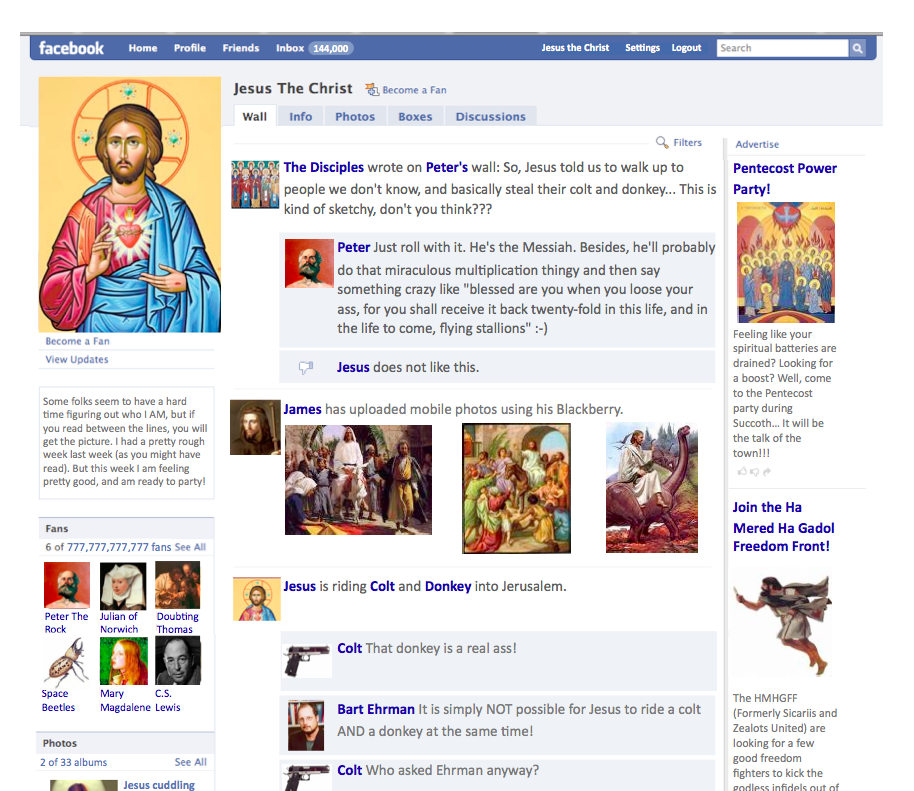This screenshot has height=791, width=914.
Task: Click the 'Jesus The Christ' page title
Action: pyautogui.click(x=293, y=89)
